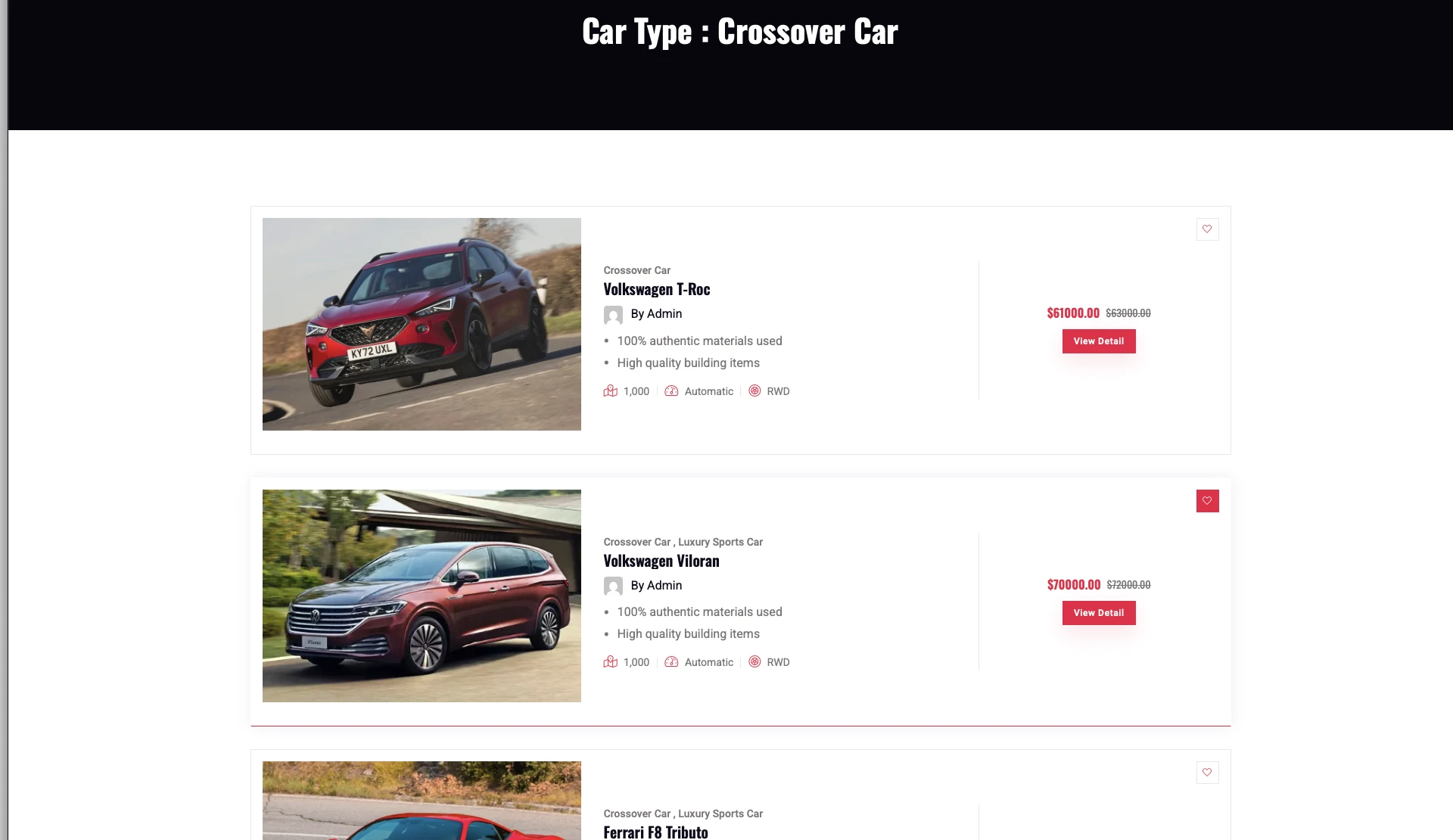Favorite the Ferrari F8 Tributo with heart icon
This screenshot has height=840, width=1453.
[1207, 773]
